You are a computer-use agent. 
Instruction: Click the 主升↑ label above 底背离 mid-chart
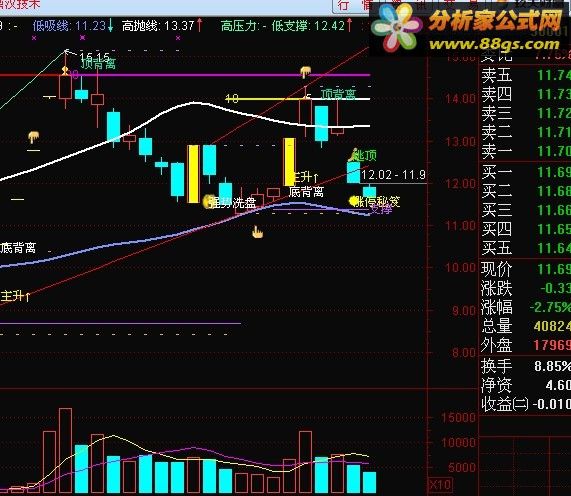coord(305,177)
